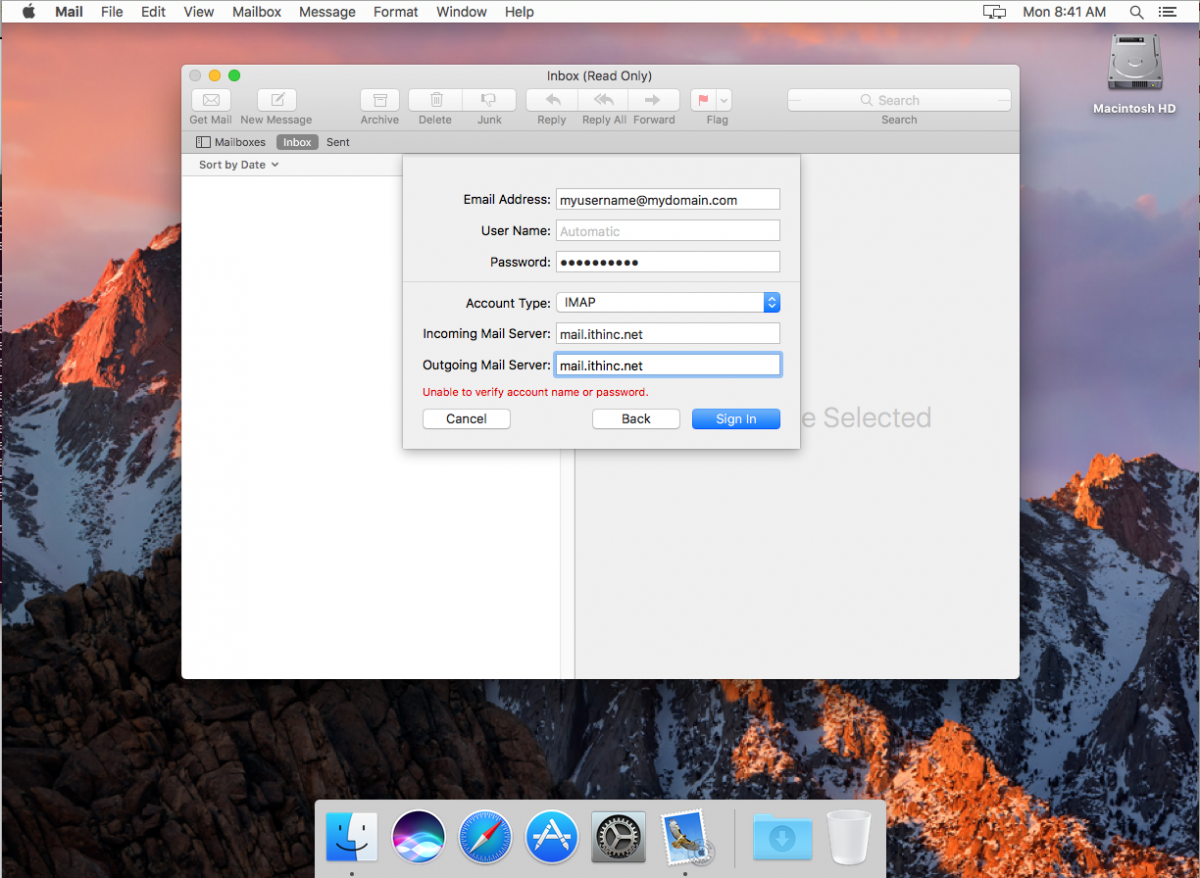Click the Reply arrow icon
1200x878 pixels.
552,100
